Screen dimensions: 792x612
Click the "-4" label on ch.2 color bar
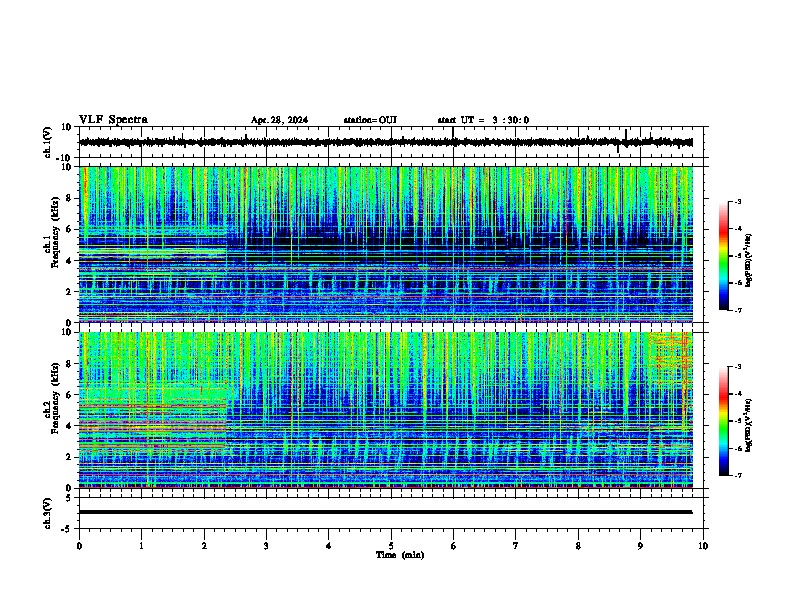738,394
